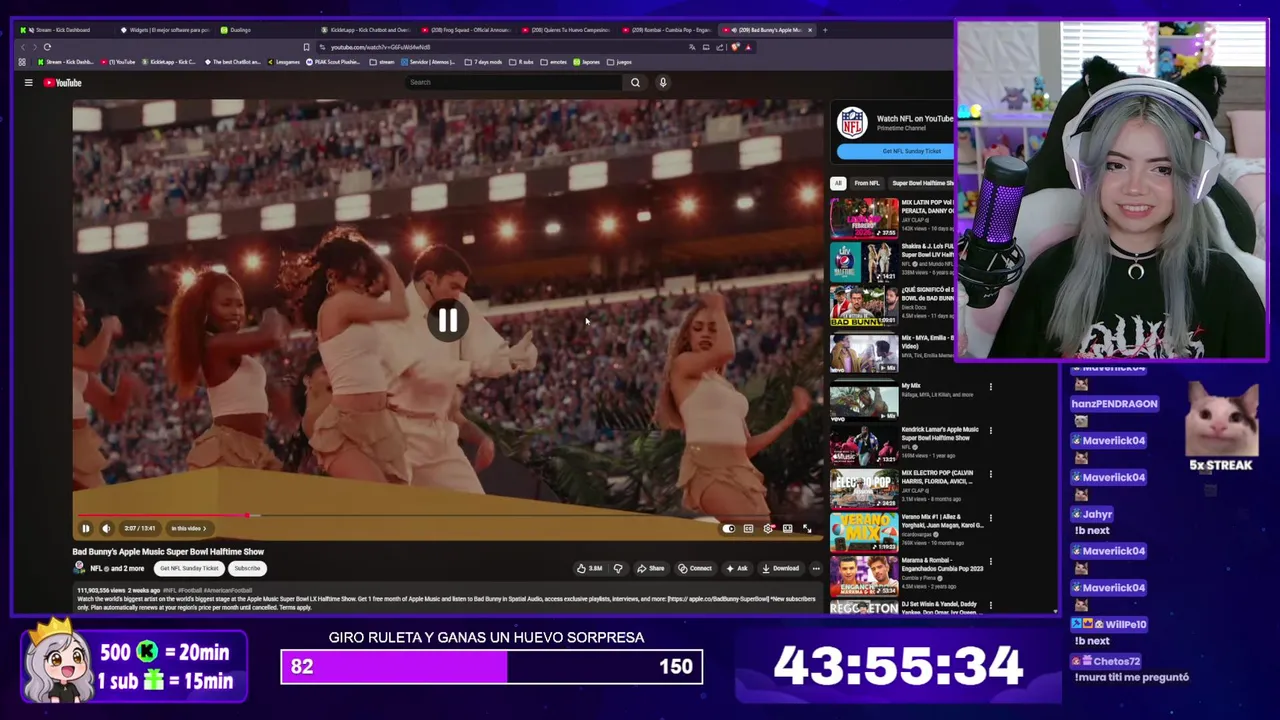Open the 'Japones' bookmark folder

(586, 62)
